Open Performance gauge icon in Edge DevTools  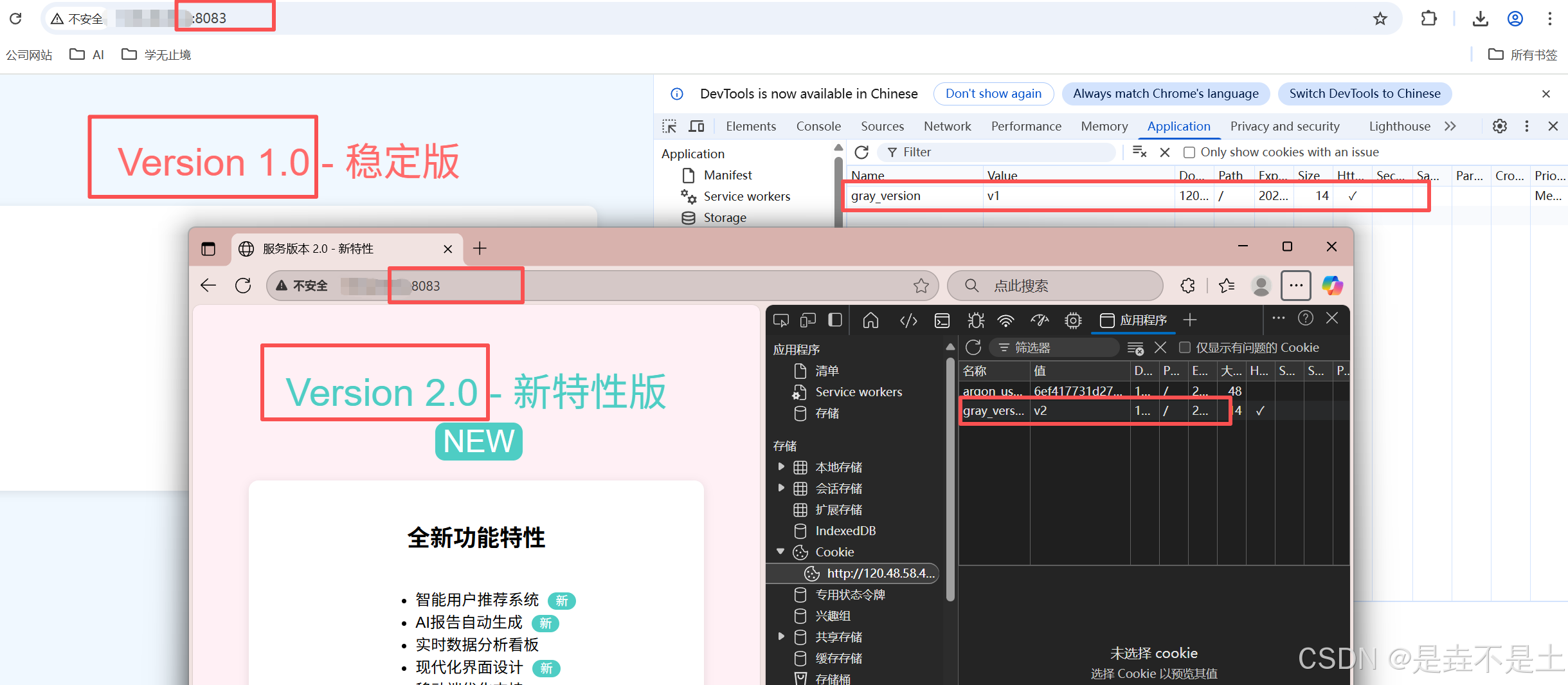(1039, 320)
